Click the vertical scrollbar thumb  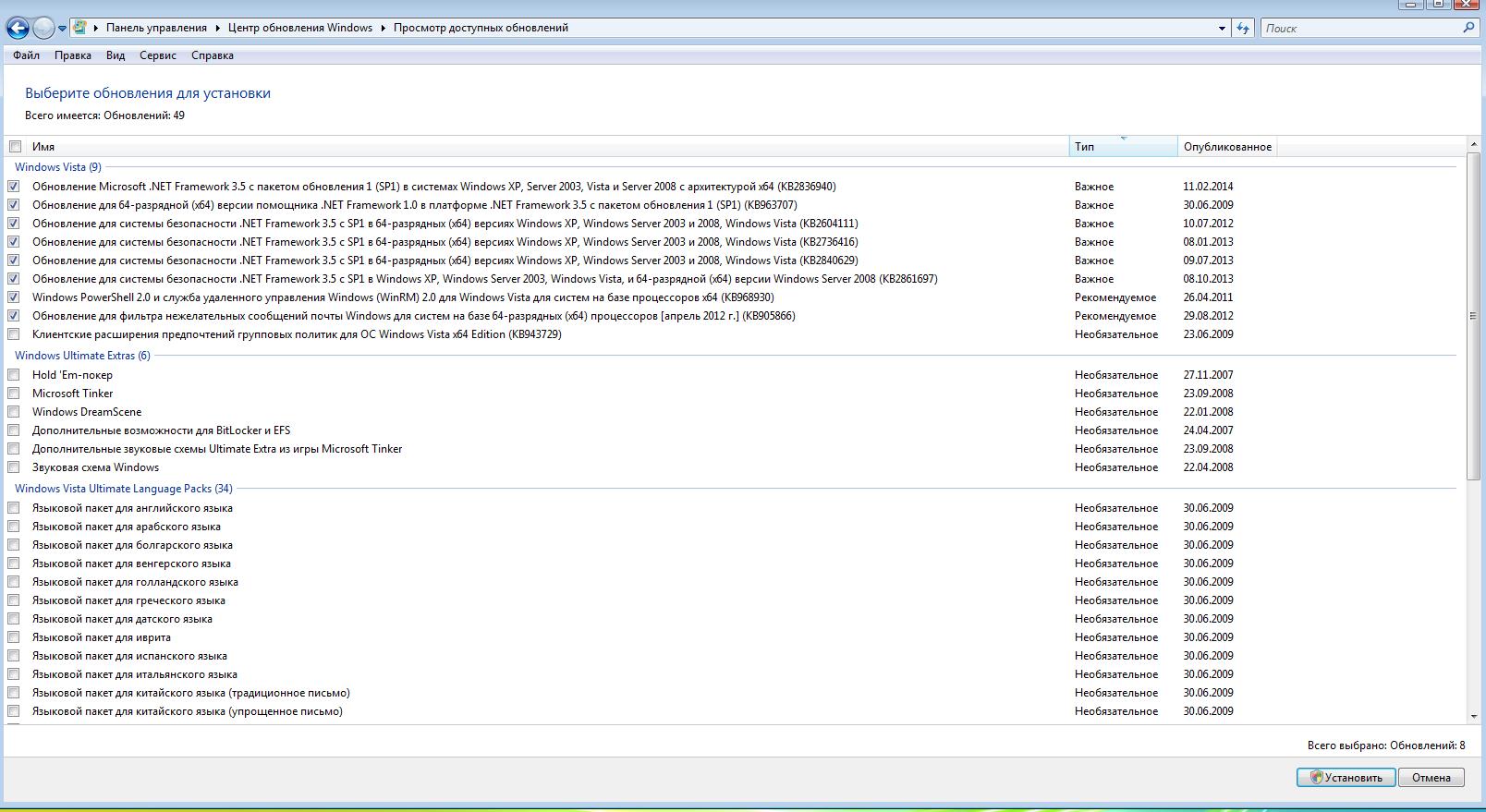coord(1473,316)
